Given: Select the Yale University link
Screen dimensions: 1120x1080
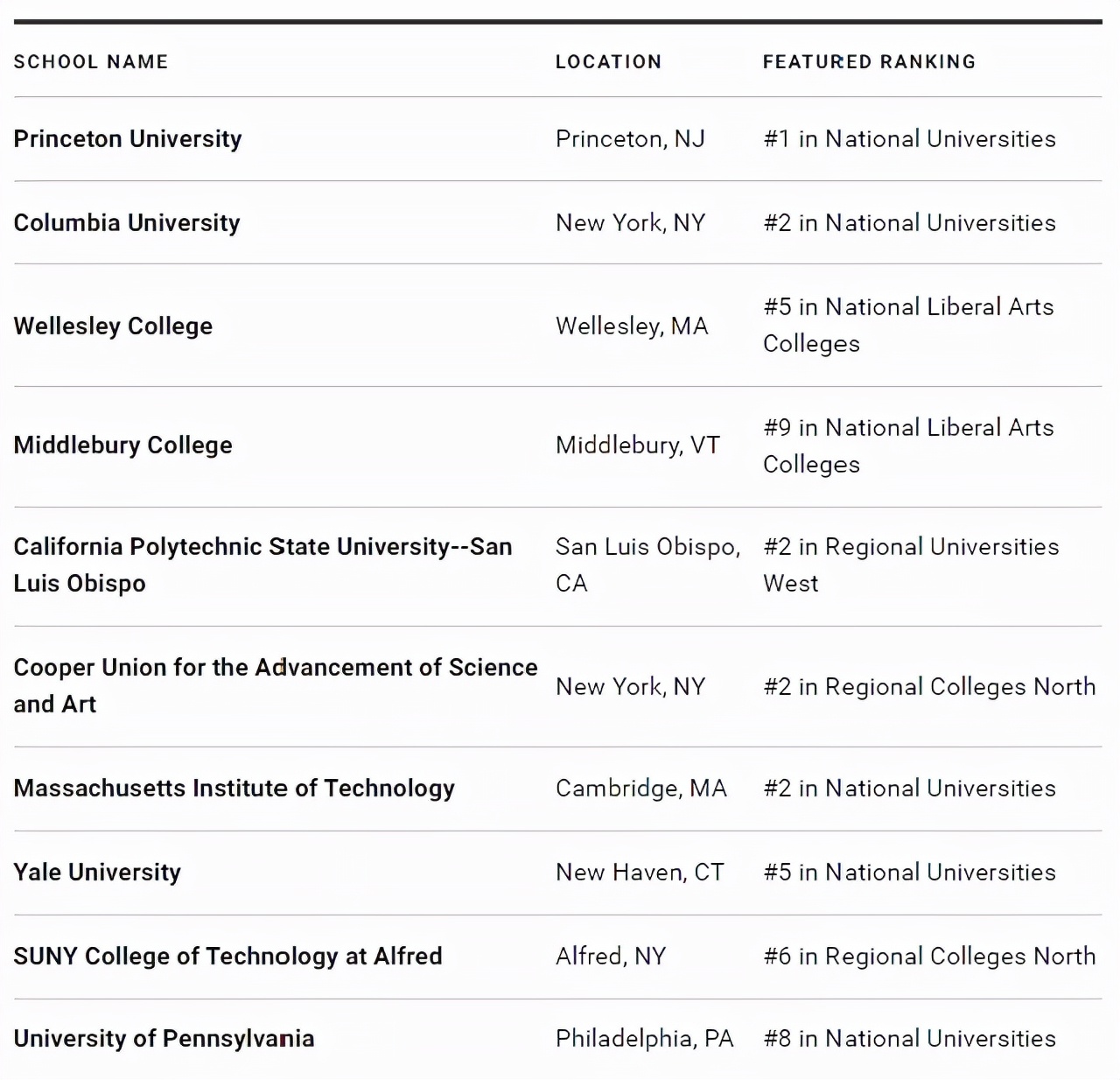Looking at the screenshot, I should (x=97, y=873).
